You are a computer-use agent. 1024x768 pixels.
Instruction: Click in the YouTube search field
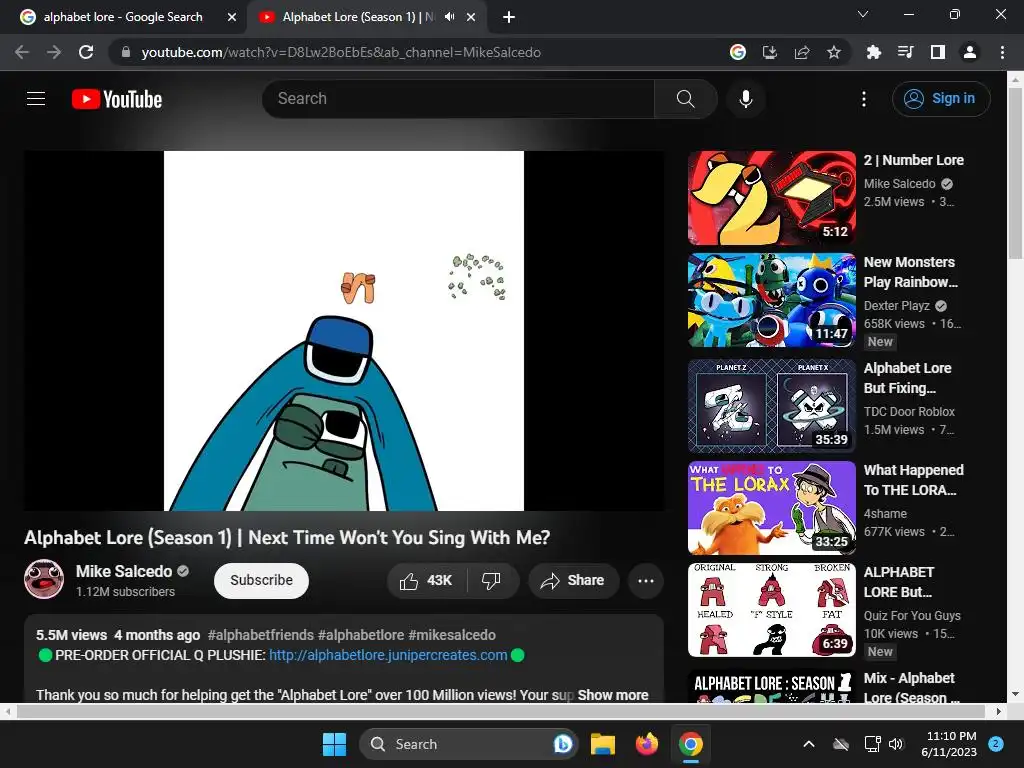coord(458,99)
